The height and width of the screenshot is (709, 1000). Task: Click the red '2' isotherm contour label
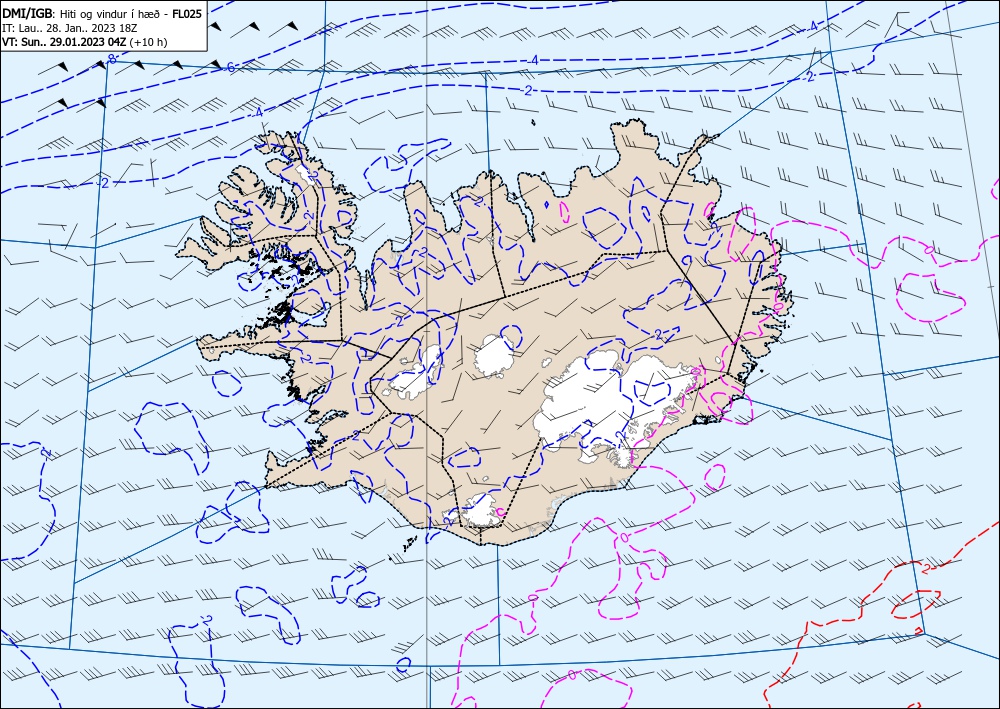click(926, 567)
